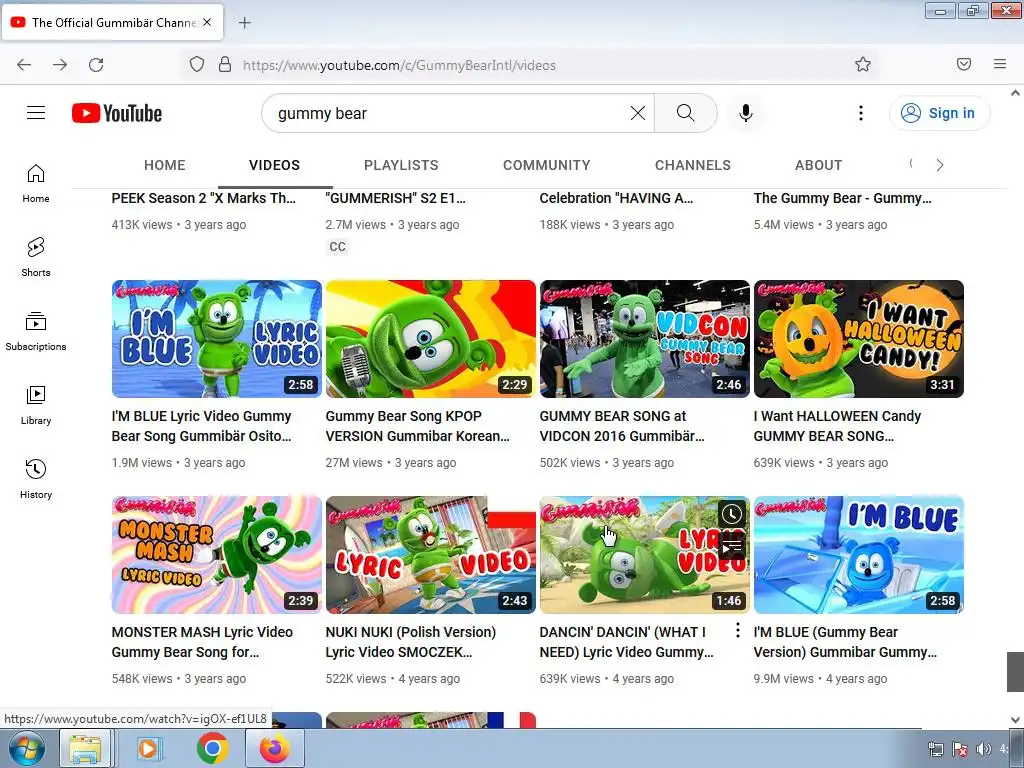Go forward with the browser forward arrow

click(x=60, y=65)
